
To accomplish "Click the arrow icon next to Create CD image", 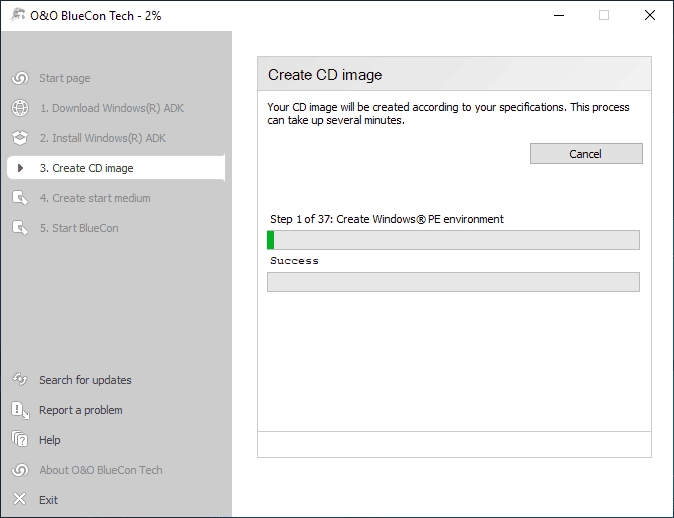I will point(20,168).
